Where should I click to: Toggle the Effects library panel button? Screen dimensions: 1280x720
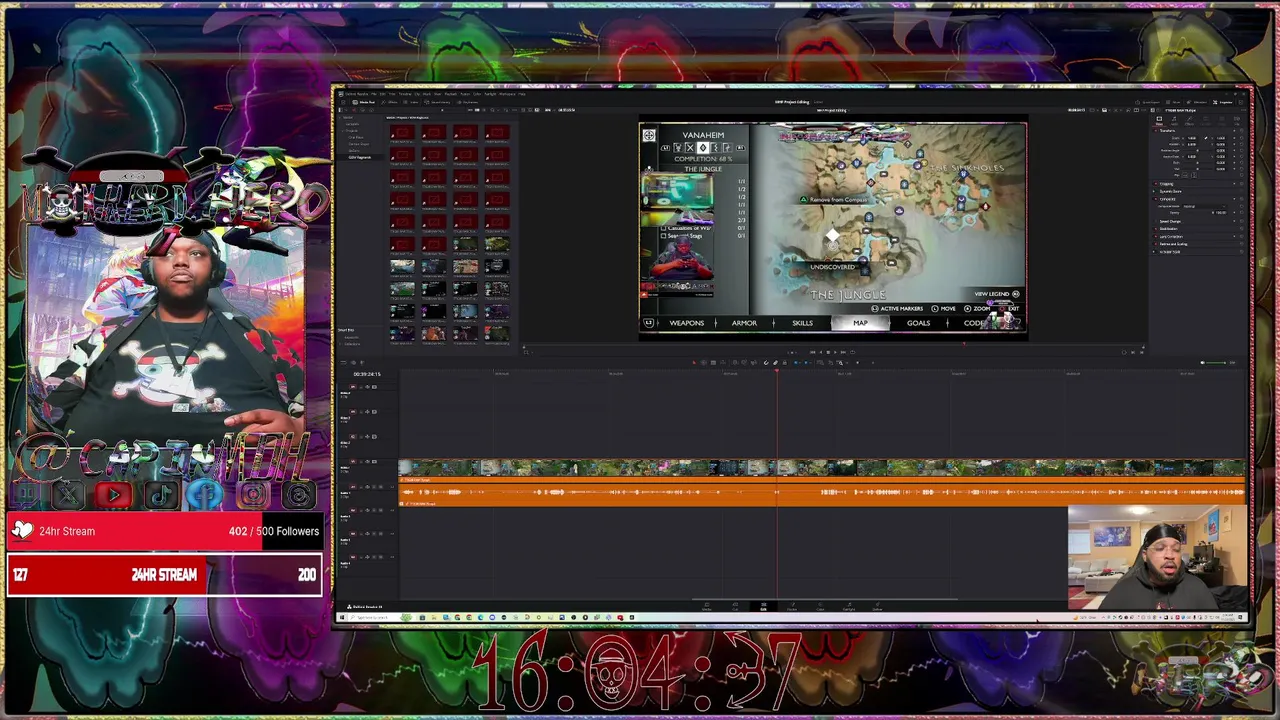coord(389,102)
